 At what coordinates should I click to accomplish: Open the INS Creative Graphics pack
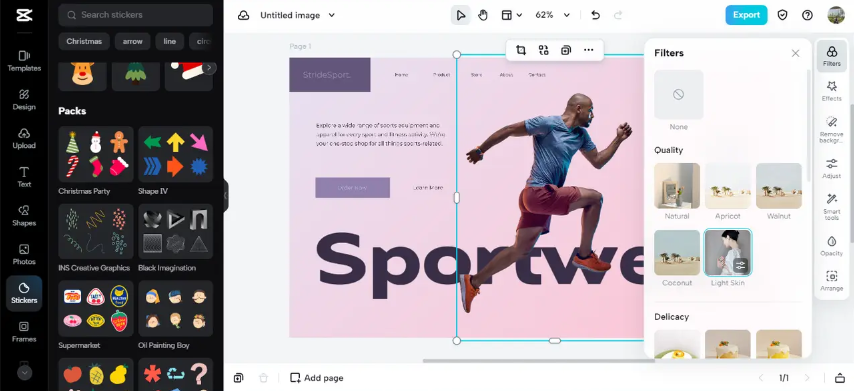click(96, 231)
